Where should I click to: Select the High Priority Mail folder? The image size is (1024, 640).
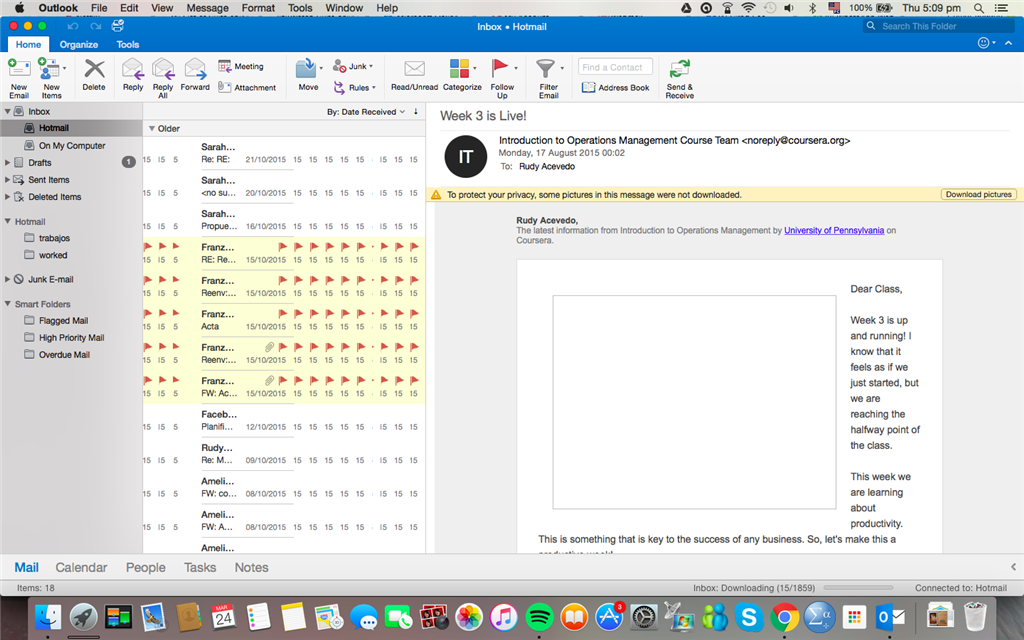click(x=71, y=338)
